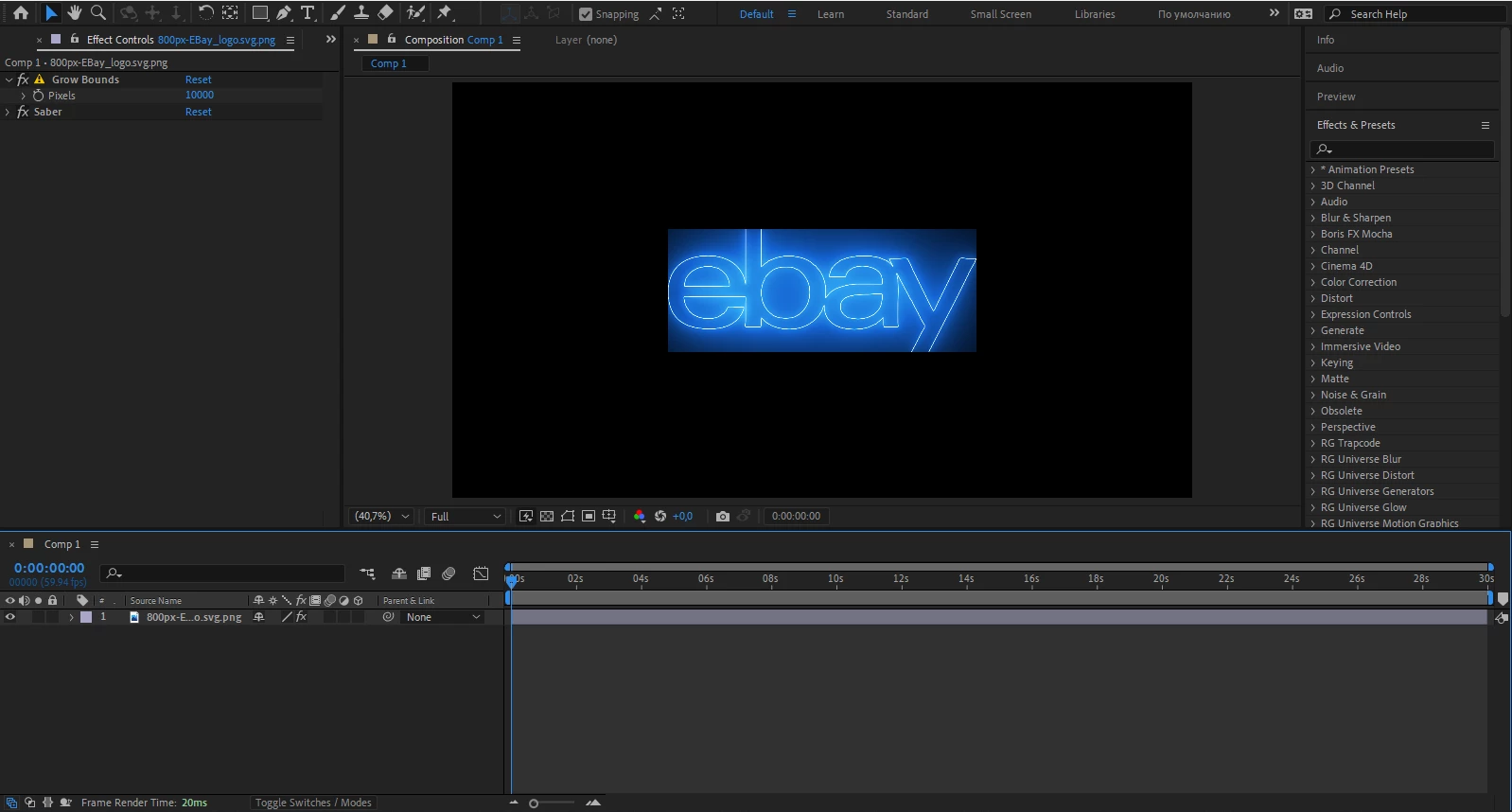Screen dimensions: 1512x812
Task: Open grid and guide options
Action: [609, 516]
